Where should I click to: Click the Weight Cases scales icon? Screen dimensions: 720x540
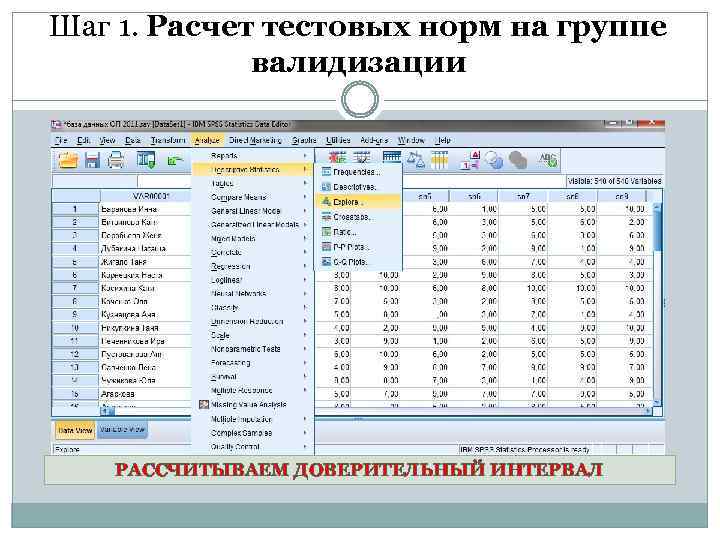click(x=416, y=160)
